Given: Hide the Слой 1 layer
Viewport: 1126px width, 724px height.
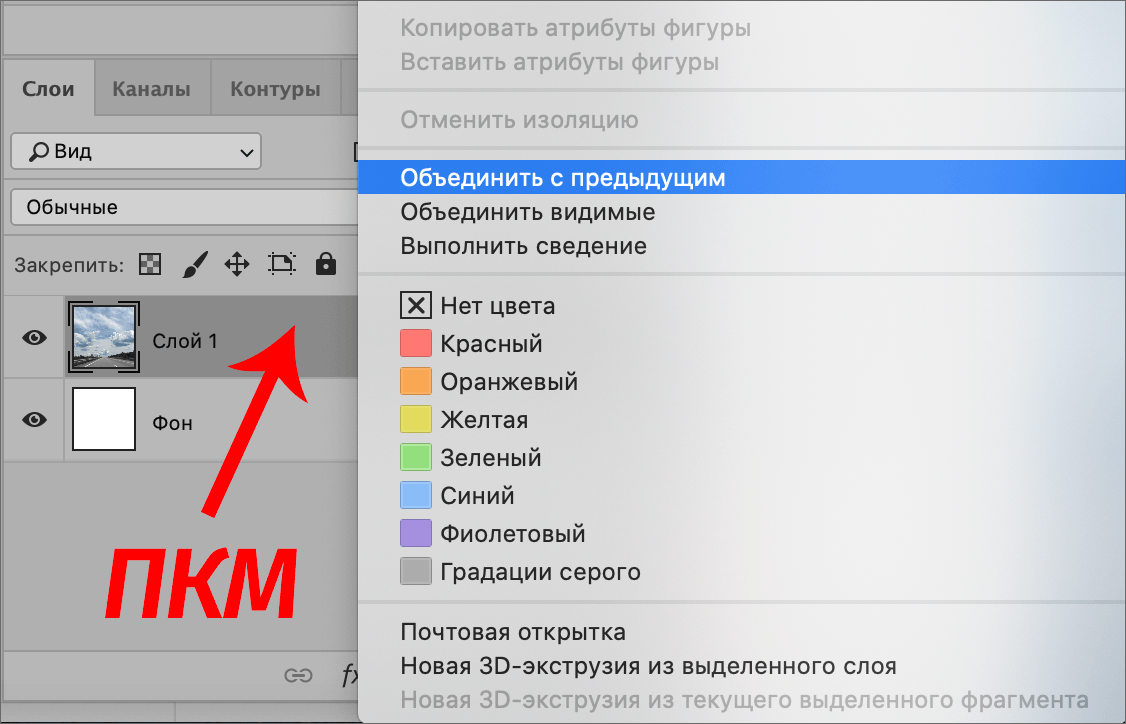Looking at the screenshot, I should pos(33,338).
